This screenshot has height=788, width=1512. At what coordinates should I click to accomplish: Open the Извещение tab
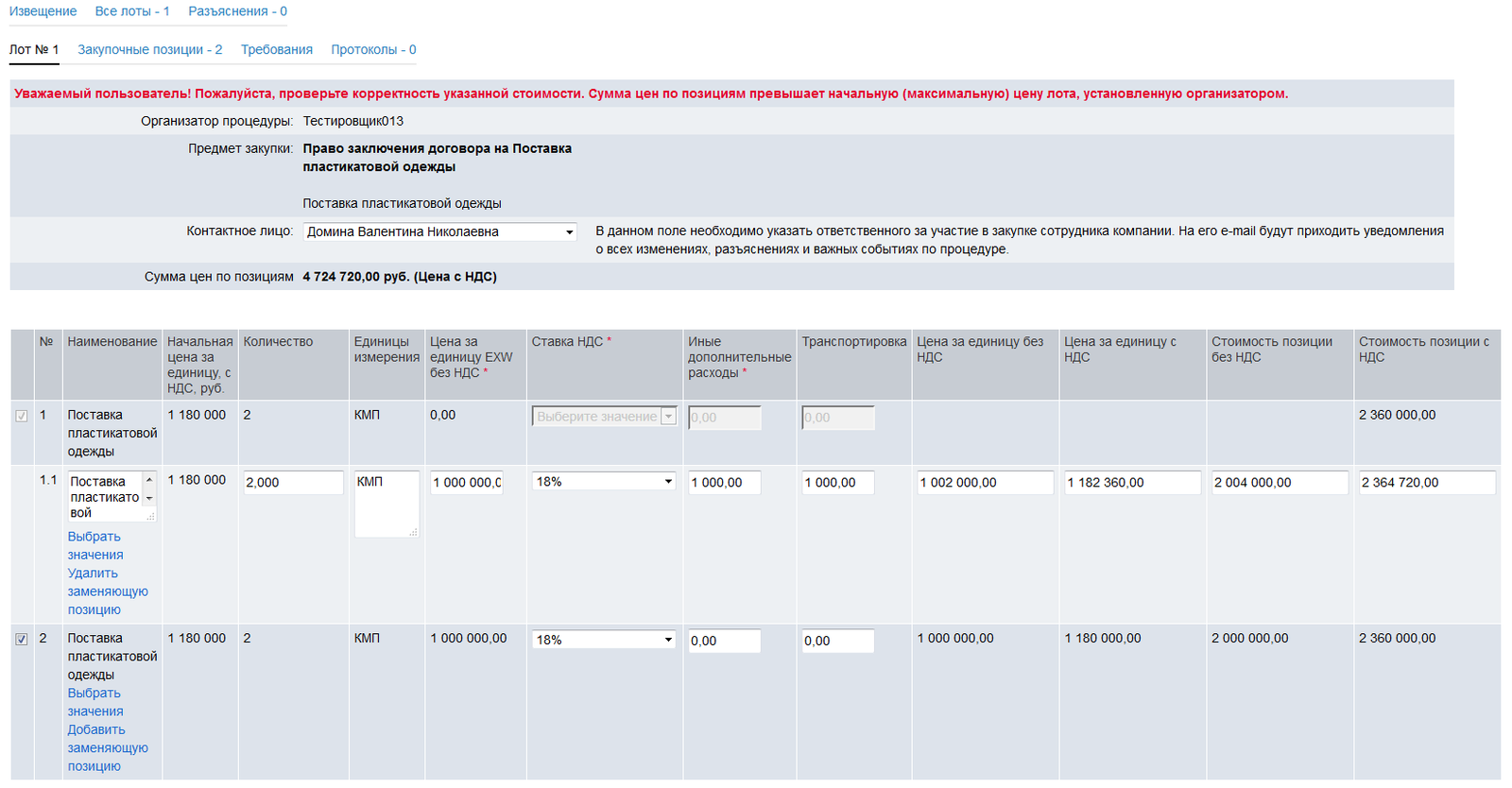pos(43,11)
